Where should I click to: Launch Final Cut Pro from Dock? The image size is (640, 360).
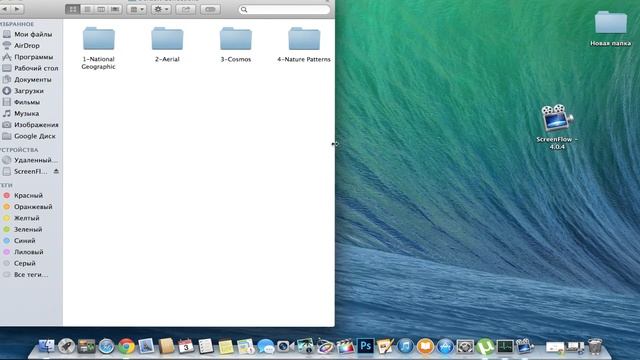345,347
